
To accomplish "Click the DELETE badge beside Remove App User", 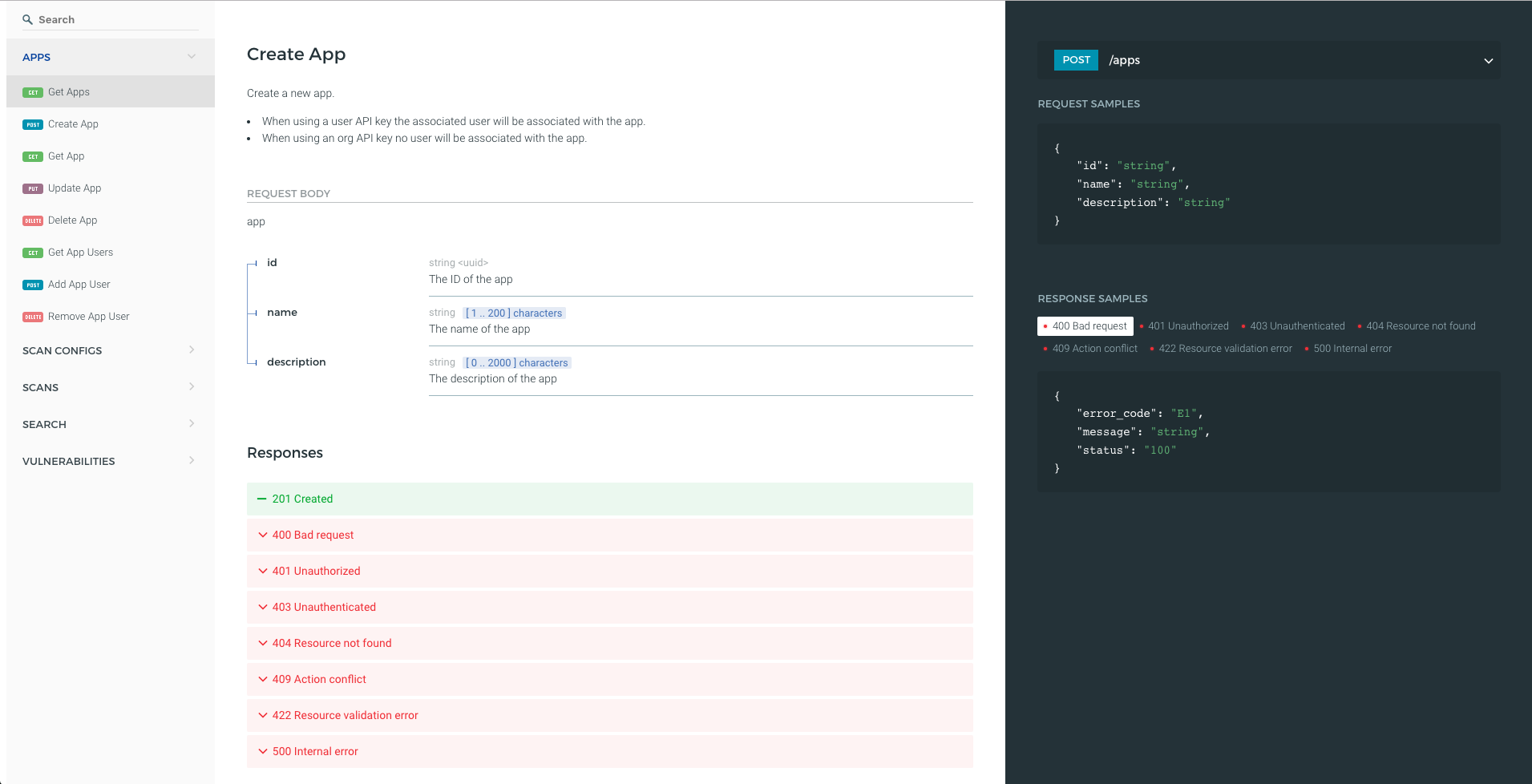I will click(x=33, y=317).
